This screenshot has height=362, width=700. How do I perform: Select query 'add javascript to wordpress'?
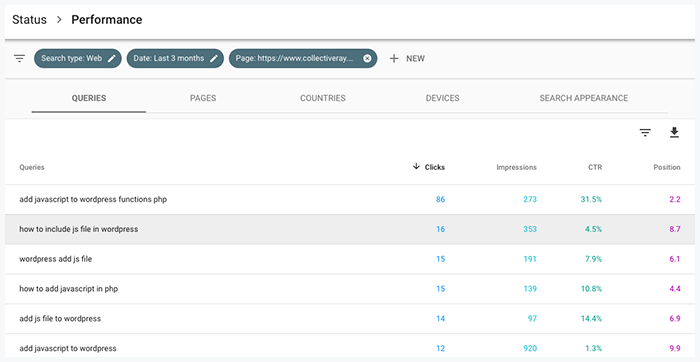(67, 348)
